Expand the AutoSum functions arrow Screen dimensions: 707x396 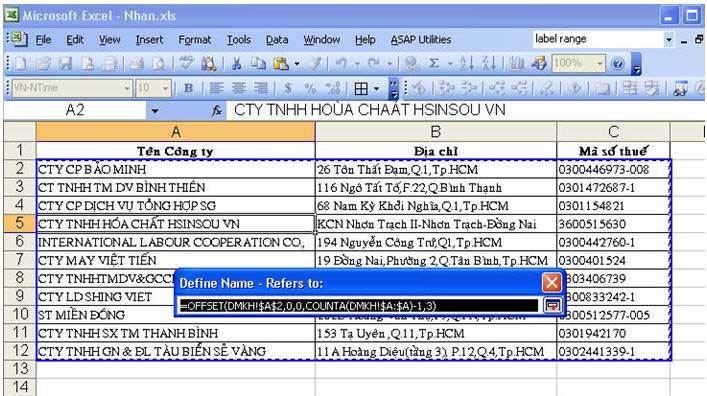click(450, 64)
